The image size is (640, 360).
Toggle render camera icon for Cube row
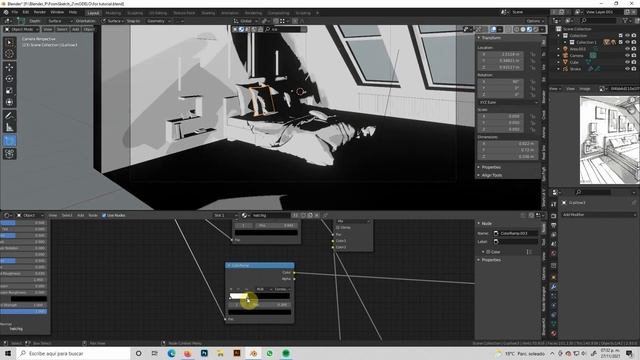pyautogui.click(x=634, y=62)
